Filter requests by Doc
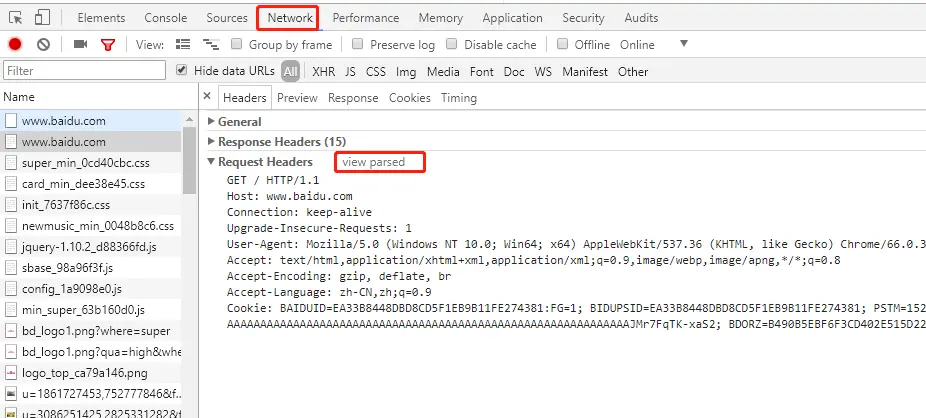Screen dimensions: 926x418 pyautogui.click(x=514, y=71)
